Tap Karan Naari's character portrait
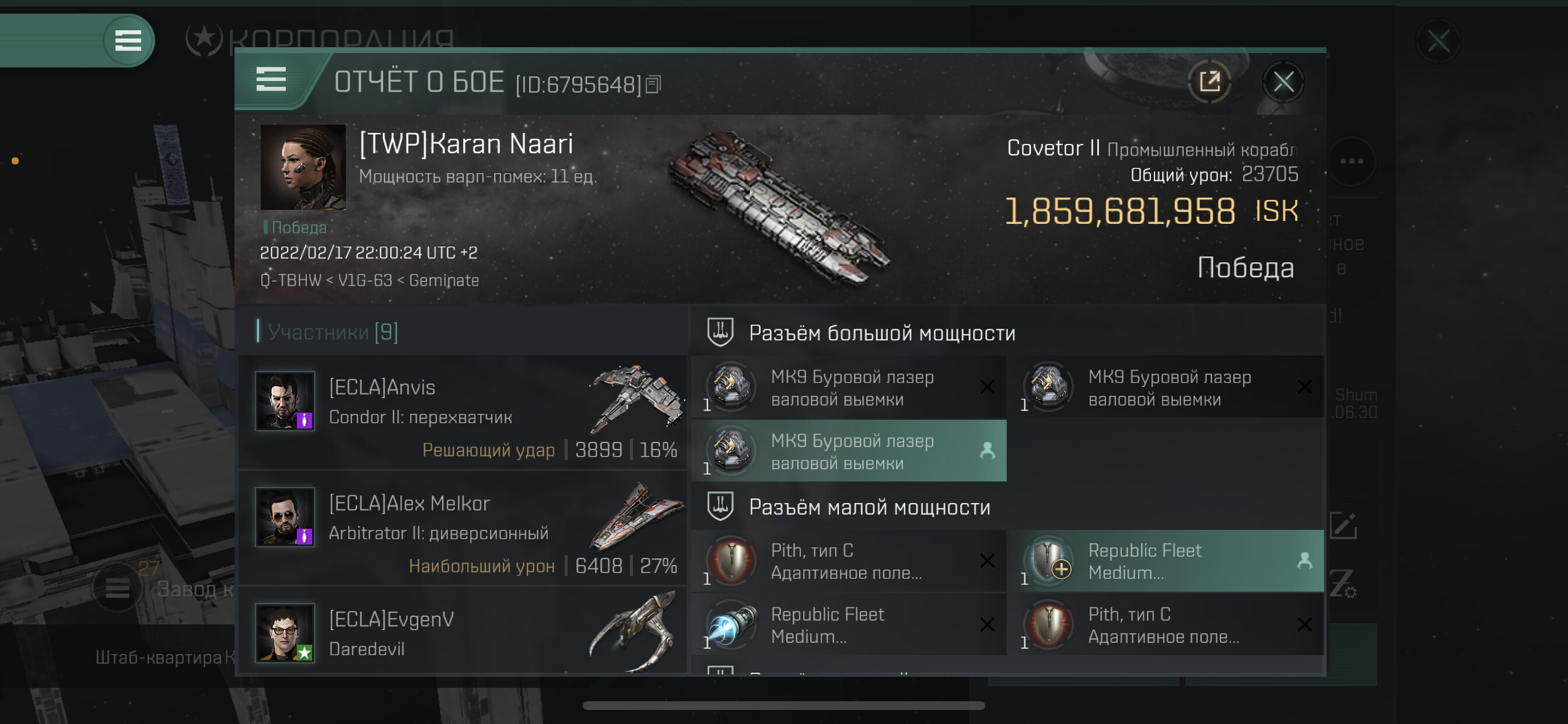This screenshot has height=724, width=1568. [303, 167]
